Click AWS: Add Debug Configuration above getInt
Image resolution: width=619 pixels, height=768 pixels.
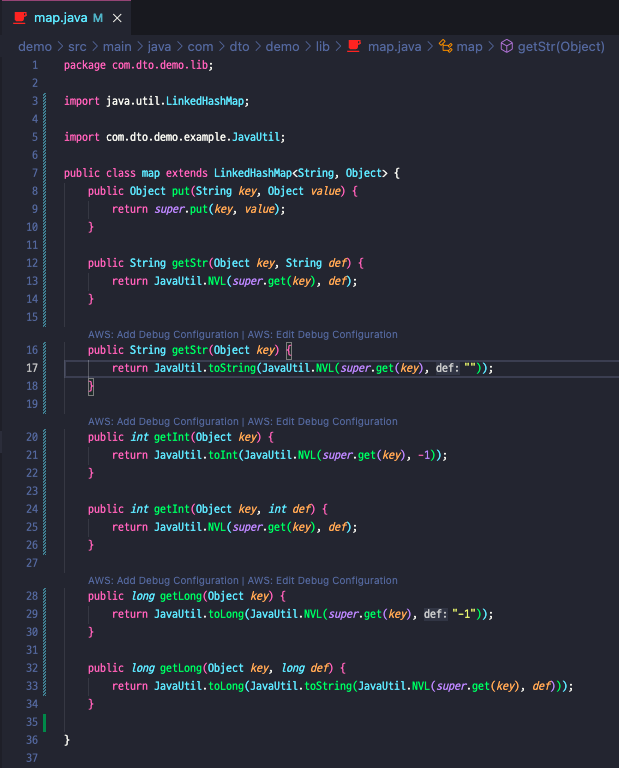[163, 421]
